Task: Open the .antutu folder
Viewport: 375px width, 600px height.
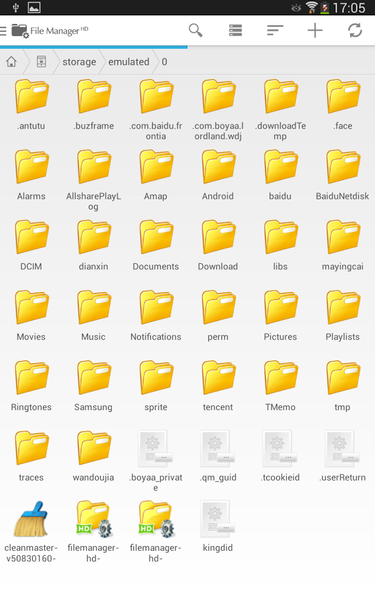Action: pos(31,103)
